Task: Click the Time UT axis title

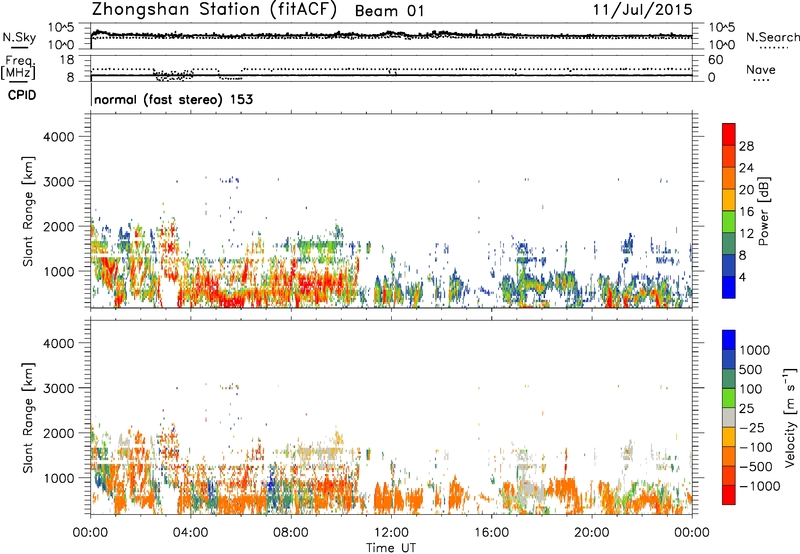Action: point(391,548)
